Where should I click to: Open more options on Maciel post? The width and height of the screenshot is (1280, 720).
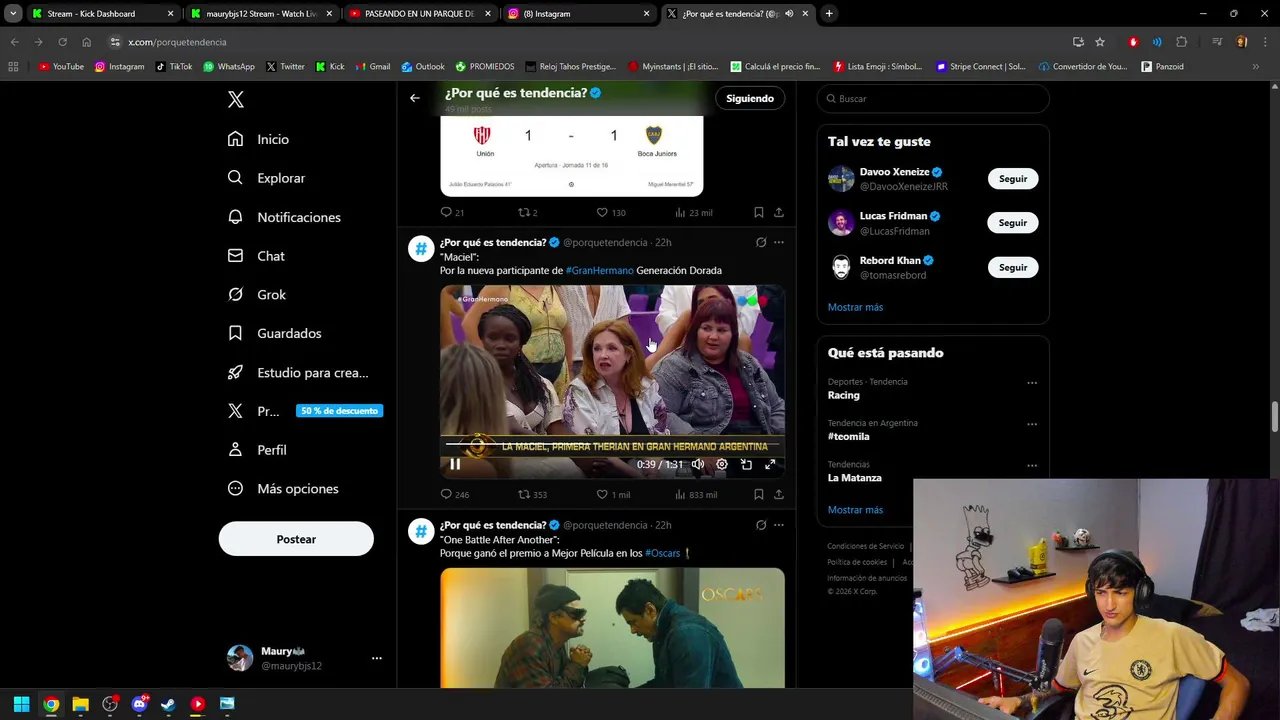point(779,242)
